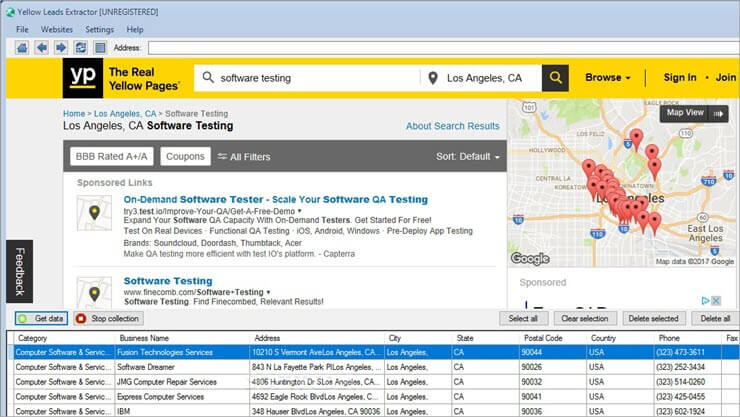Screen dimensions: 740x417
Task: Click the map thumbnail beside On-Demand Software Tester
Action: click(x=94, y=213)
